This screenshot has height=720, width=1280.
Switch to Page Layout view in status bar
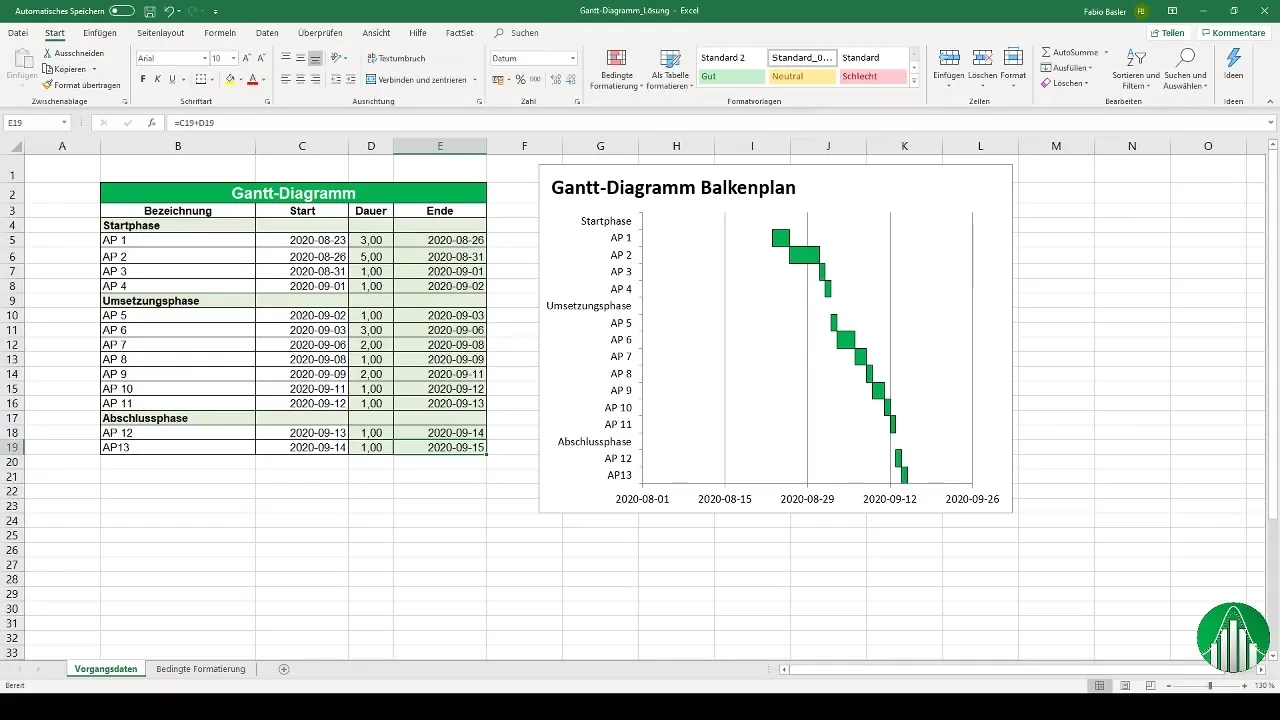tap(1124, 686)
